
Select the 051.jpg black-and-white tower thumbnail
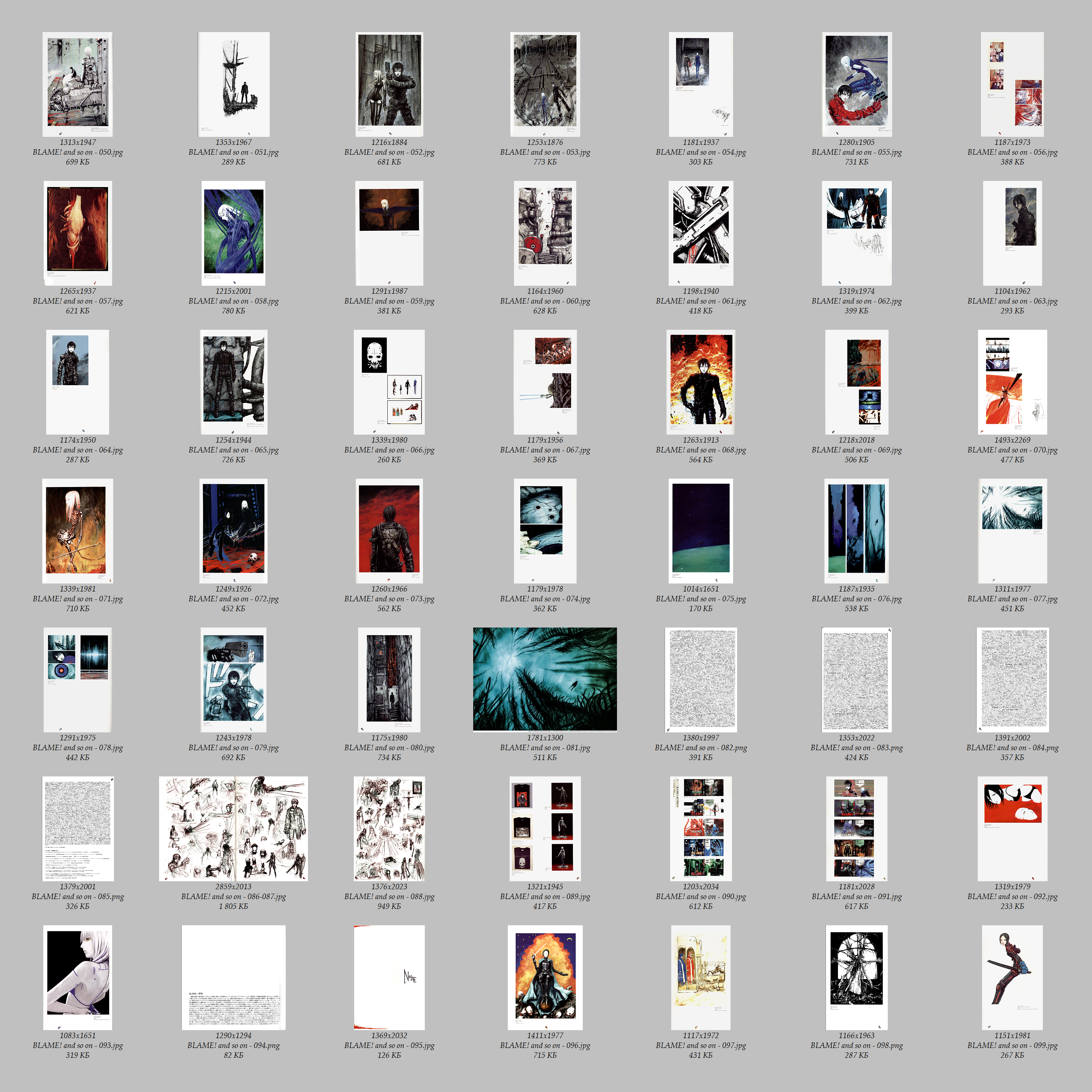click(x=233, y=84)
